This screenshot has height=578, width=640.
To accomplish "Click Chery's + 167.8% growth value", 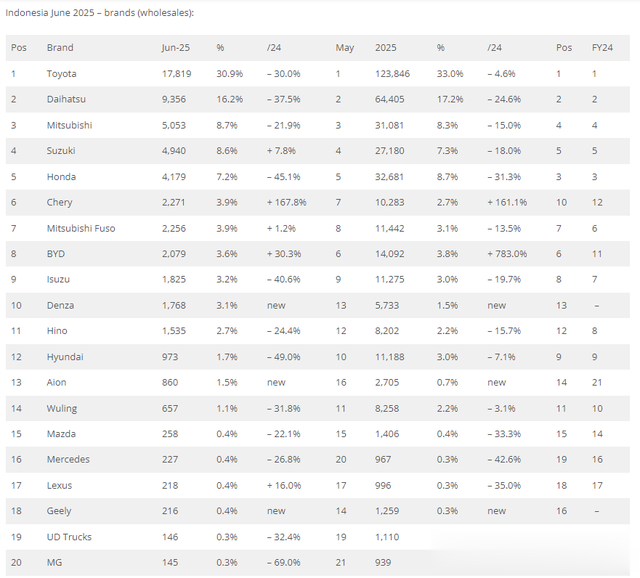I will point(287,202).
